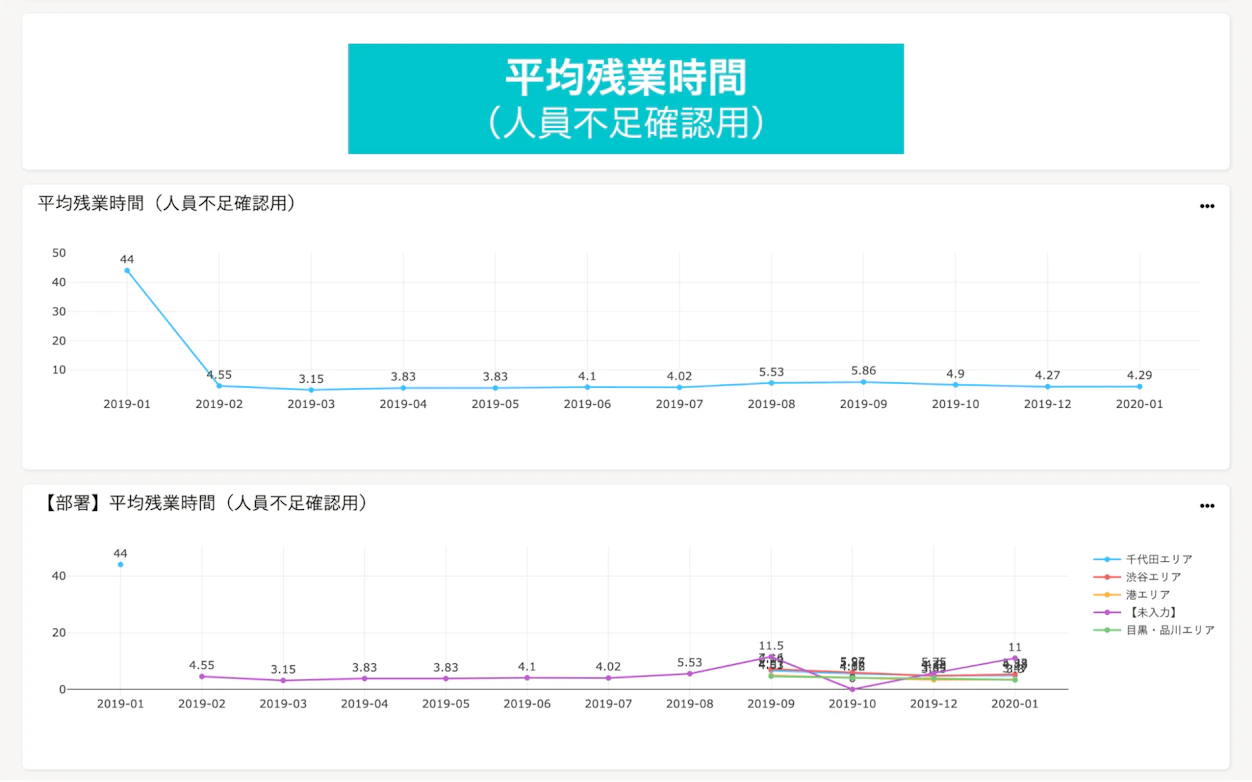Click the 4.1 value label in the 【部署】 chart
This screenshot has width=1252, height=782.
point(527,667)
